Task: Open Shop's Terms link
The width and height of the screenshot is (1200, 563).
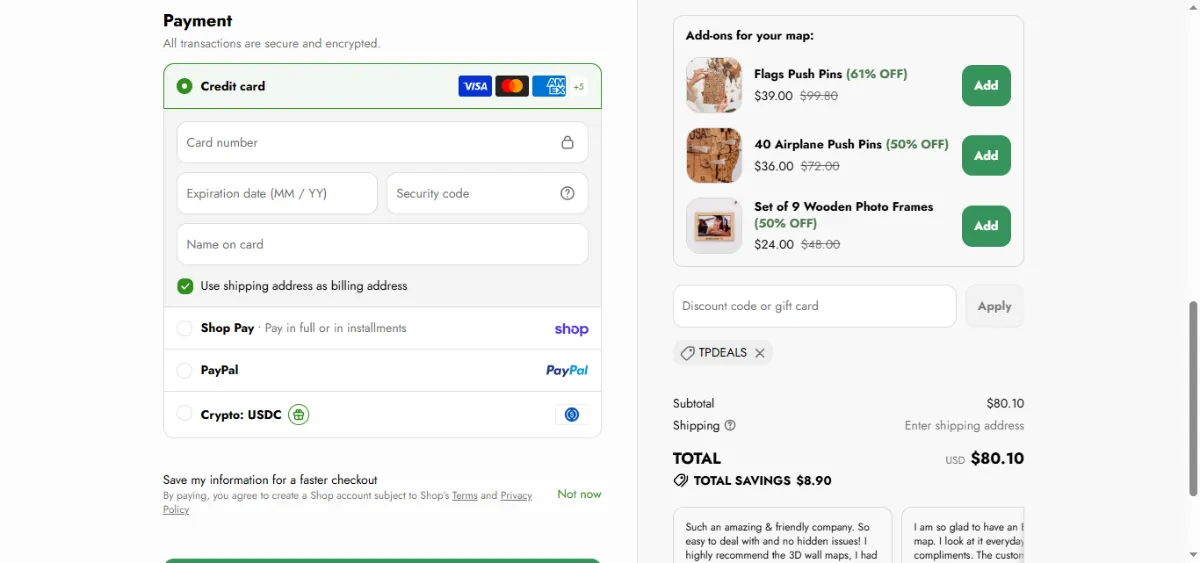Action: tap(465, 496)
